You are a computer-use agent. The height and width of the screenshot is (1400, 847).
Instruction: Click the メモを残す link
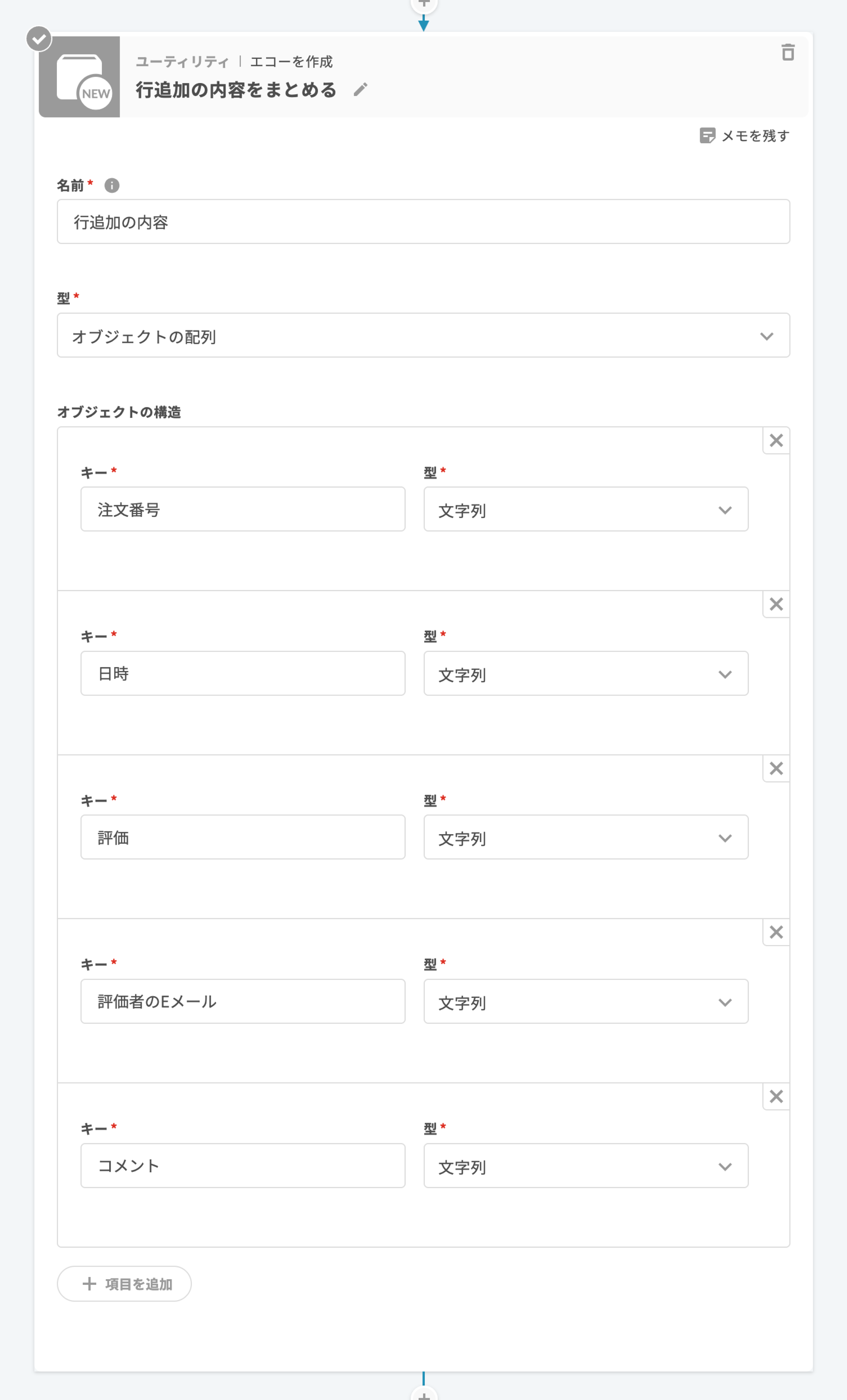745,136
